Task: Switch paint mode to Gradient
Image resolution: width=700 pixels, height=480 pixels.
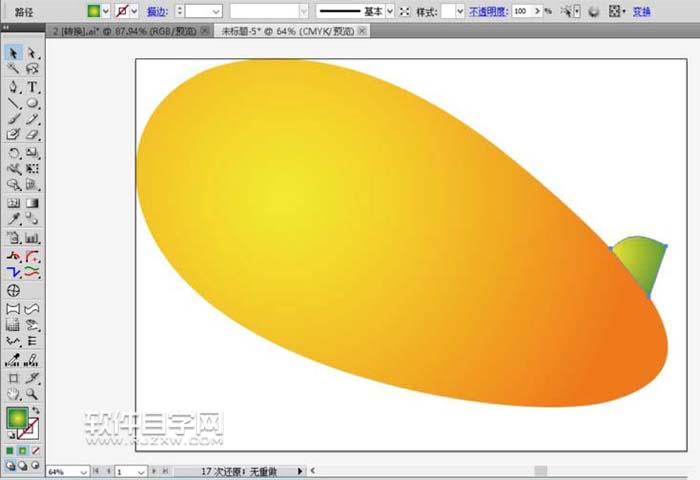Action: (23, 451)
